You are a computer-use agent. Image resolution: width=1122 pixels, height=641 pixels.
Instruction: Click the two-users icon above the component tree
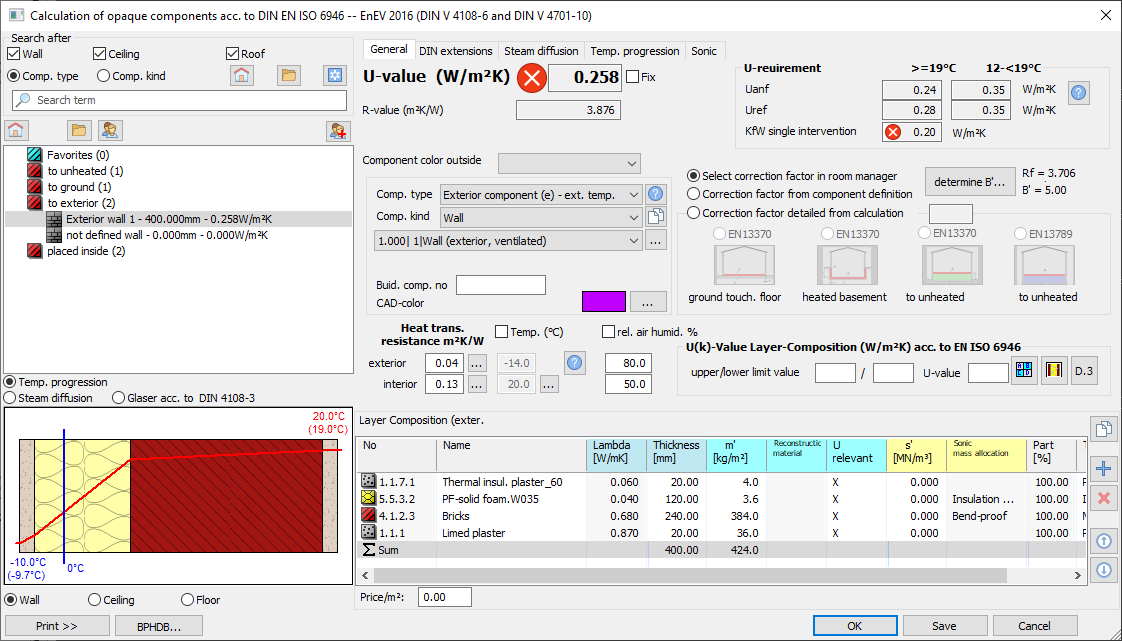[110, 130]
